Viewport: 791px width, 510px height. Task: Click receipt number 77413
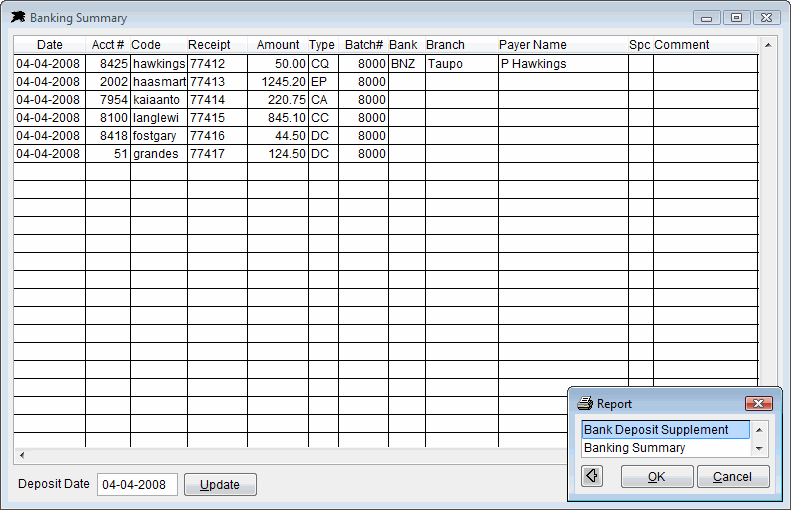pyautogui.click(x=217, y=82)
